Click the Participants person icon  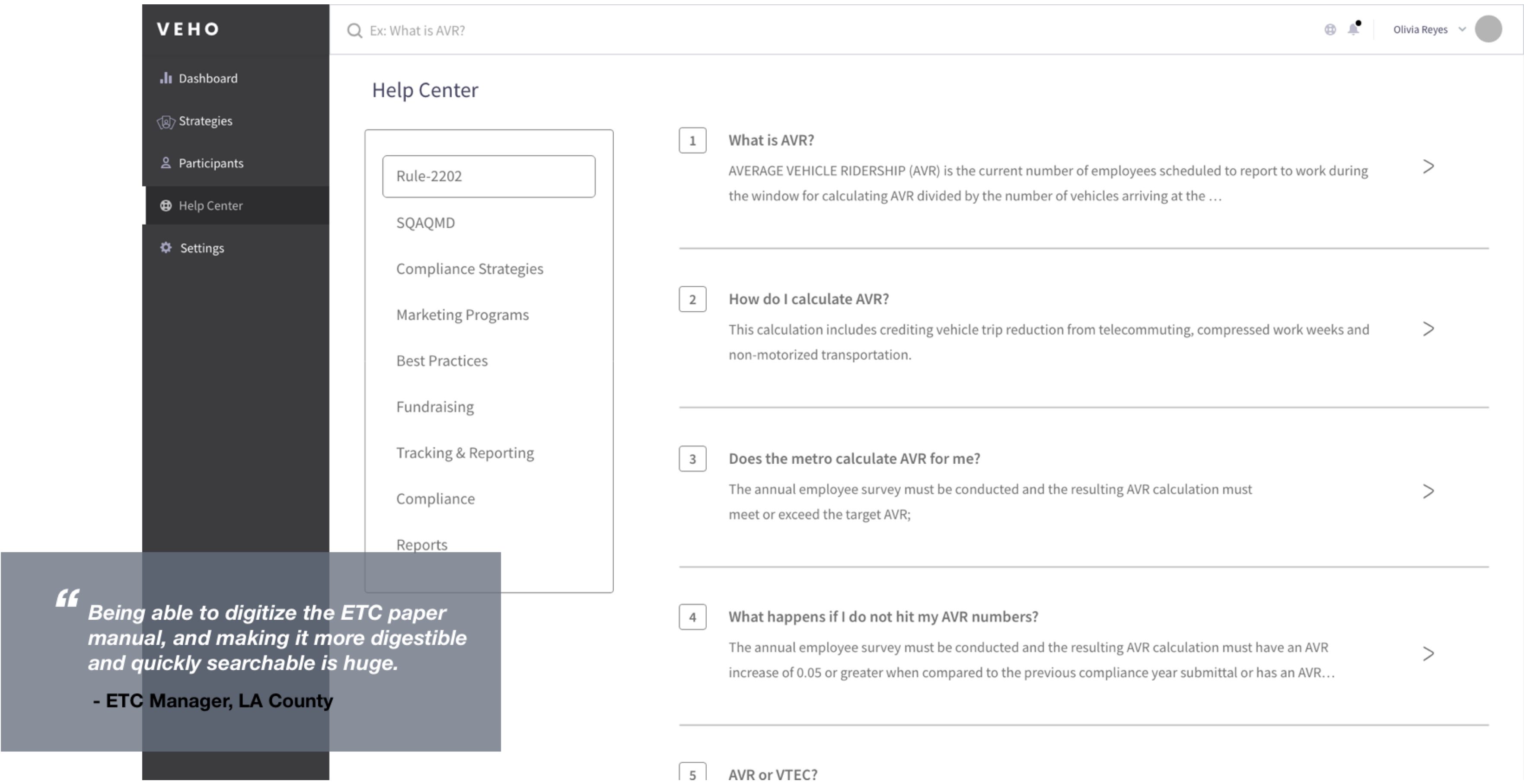click(x=166, y=163)
